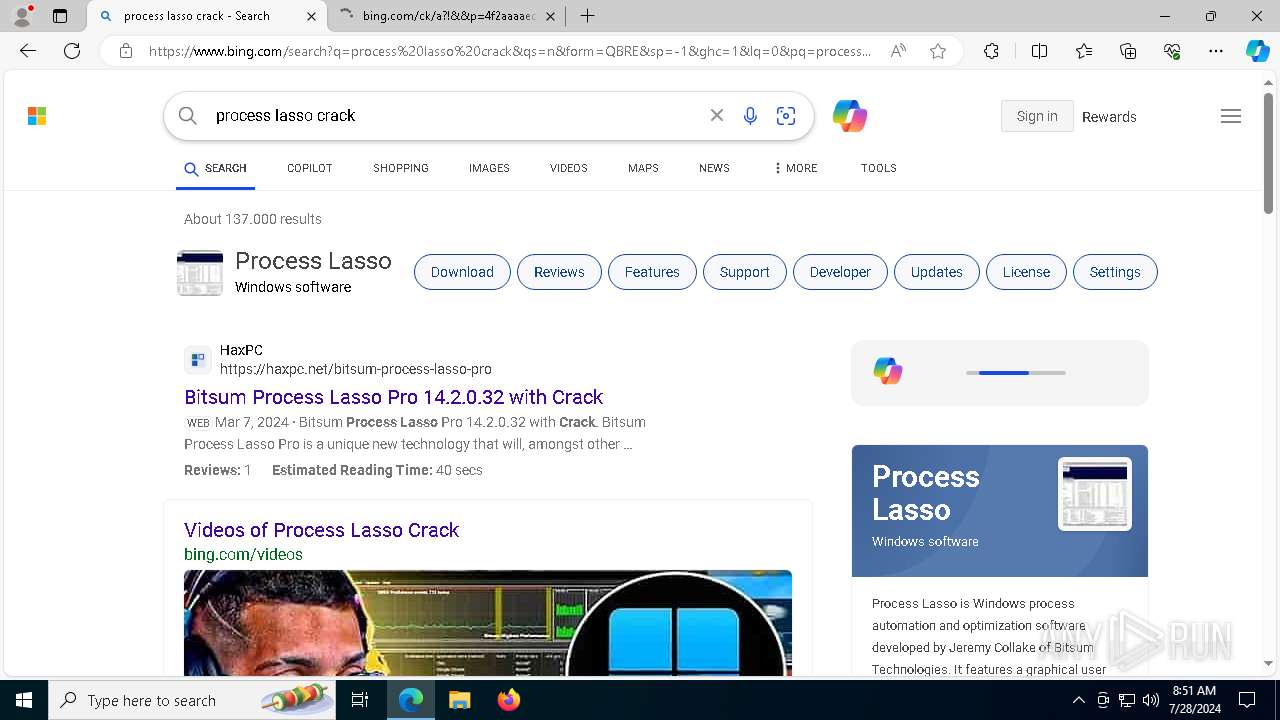Click the taskbar 'Type here to search' box
1280x720 pixels.
(193, 700)
